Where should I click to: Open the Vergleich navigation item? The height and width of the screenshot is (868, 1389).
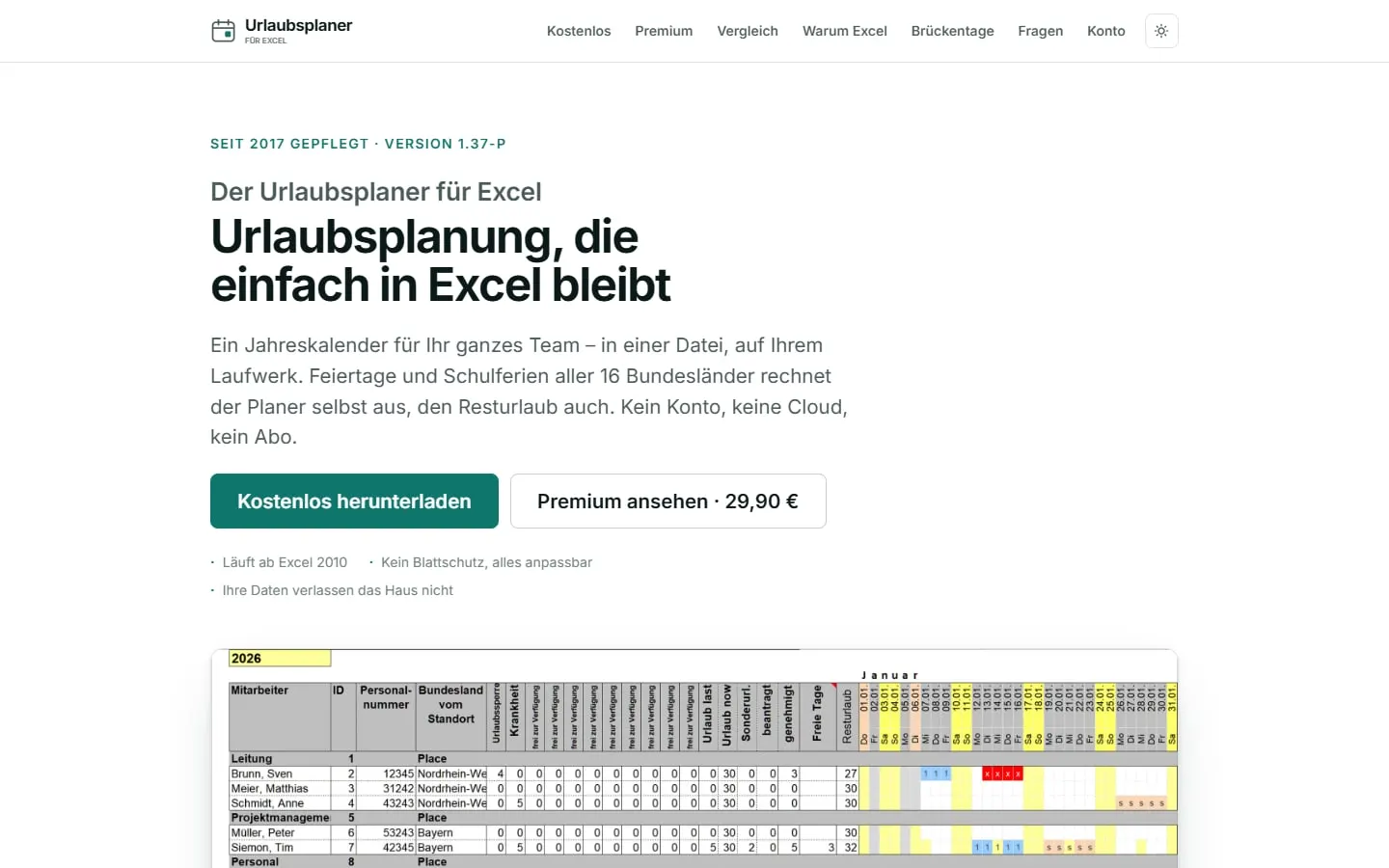click(x=748, y=31)
